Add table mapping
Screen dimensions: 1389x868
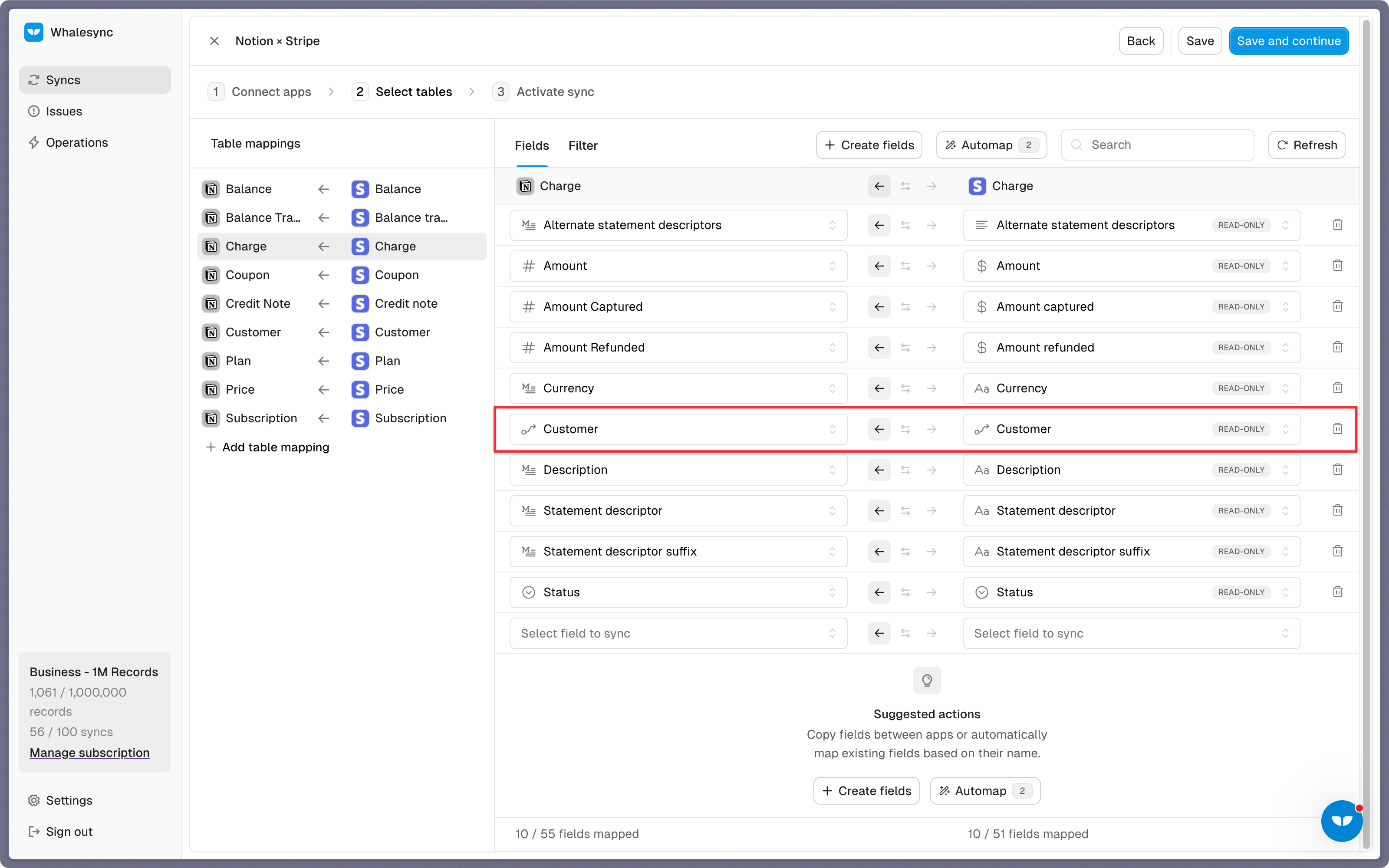[x=267, y=447]
